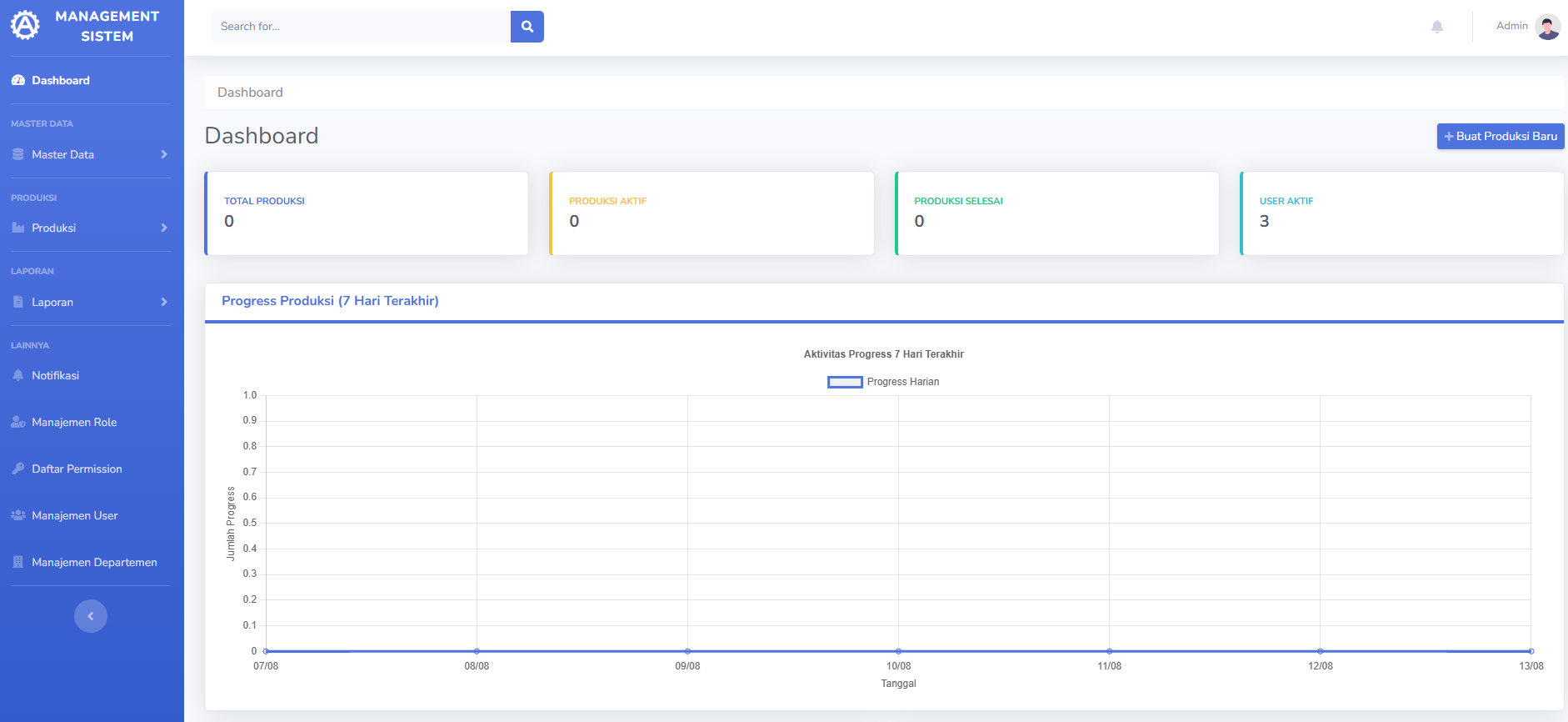Screen dimensions: 1568x722
Task: Expand the Laporan sidebar menu
Action: 90,303
